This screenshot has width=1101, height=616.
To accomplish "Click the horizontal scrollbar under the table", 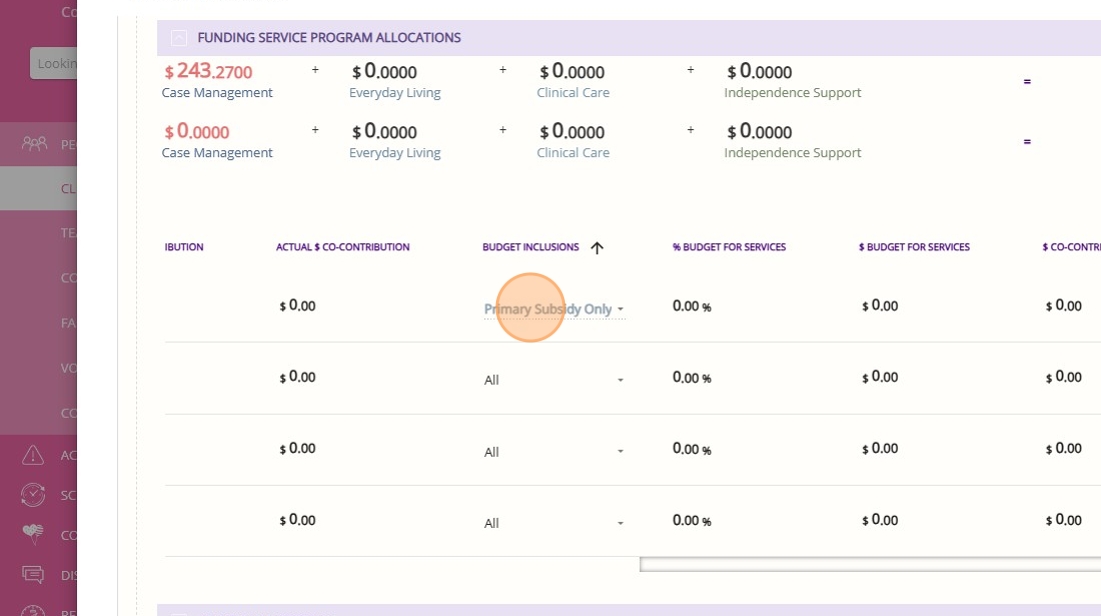I will (x=868, y=565).
